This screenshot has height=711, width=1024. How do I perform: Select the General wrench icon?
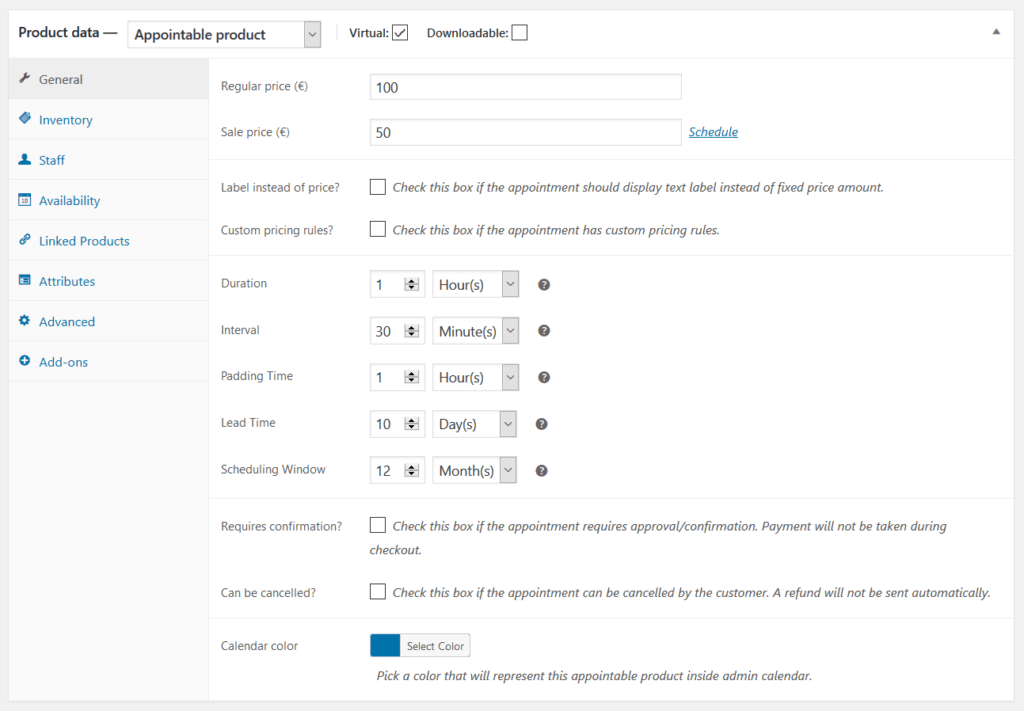[28, 78]
